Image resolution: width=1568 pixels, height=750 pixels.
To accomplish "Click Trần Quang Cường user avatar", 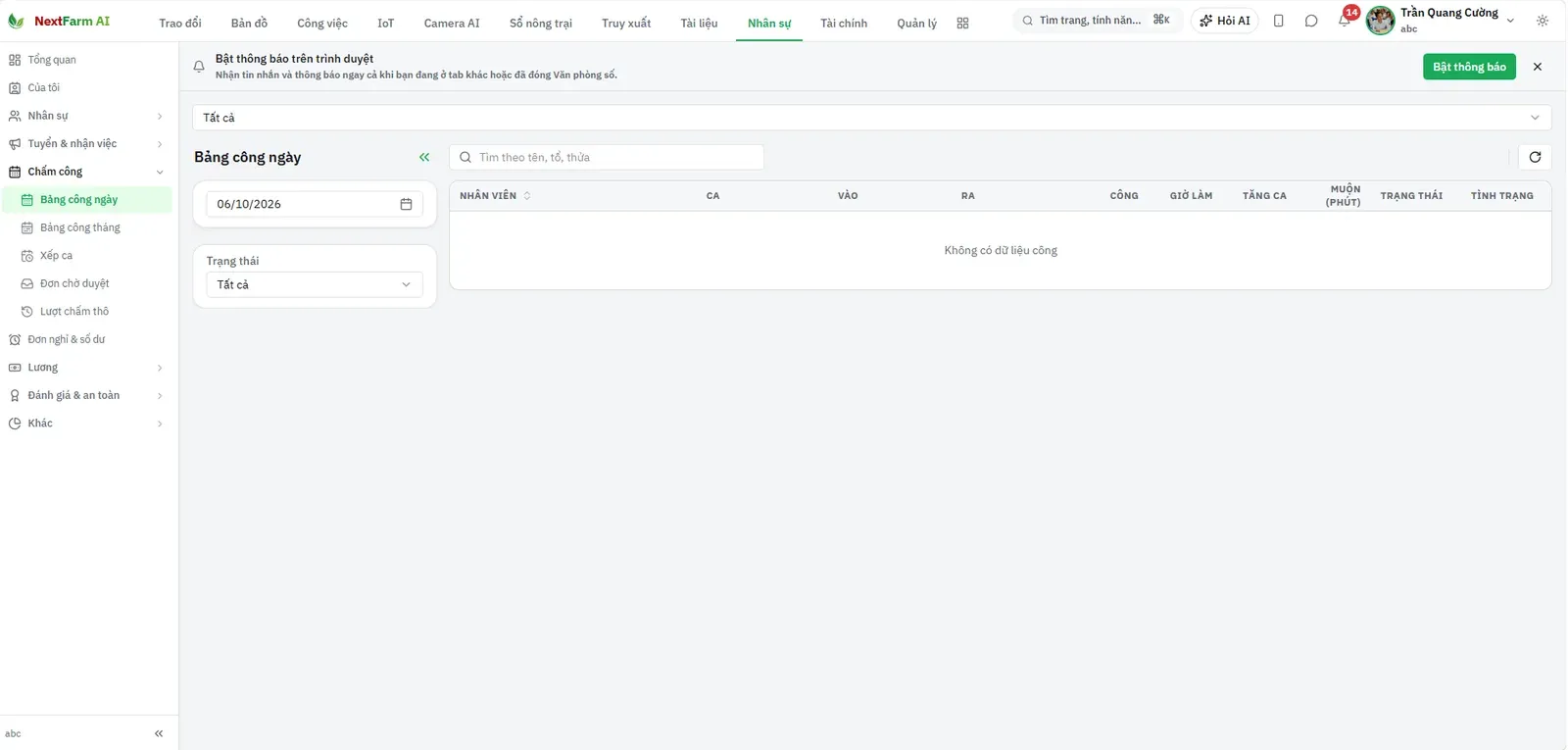I will tap(1380, 21).
